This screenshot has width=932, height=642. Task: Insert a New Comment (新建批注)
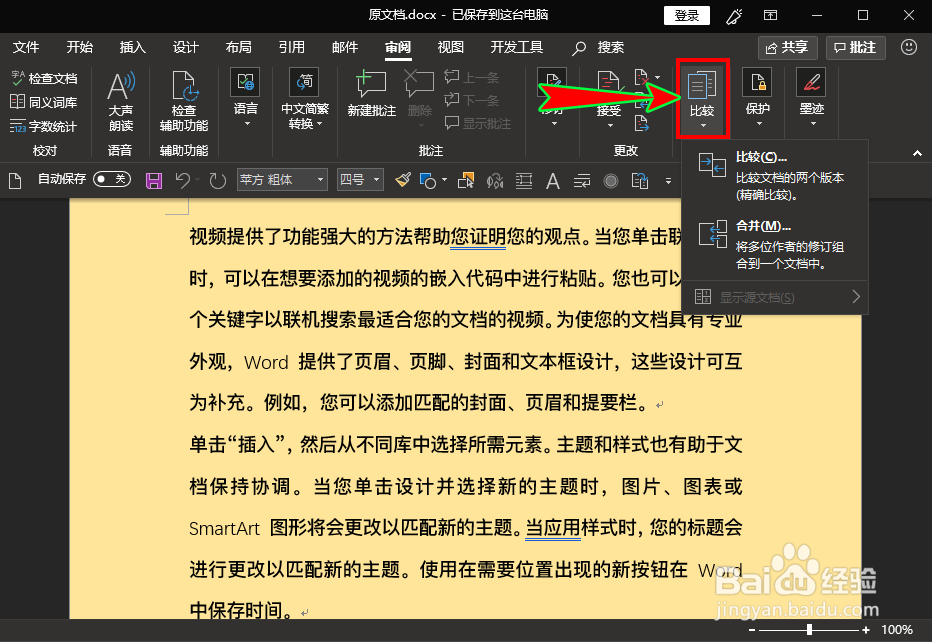pyautogui.click(x=371, y=95)
